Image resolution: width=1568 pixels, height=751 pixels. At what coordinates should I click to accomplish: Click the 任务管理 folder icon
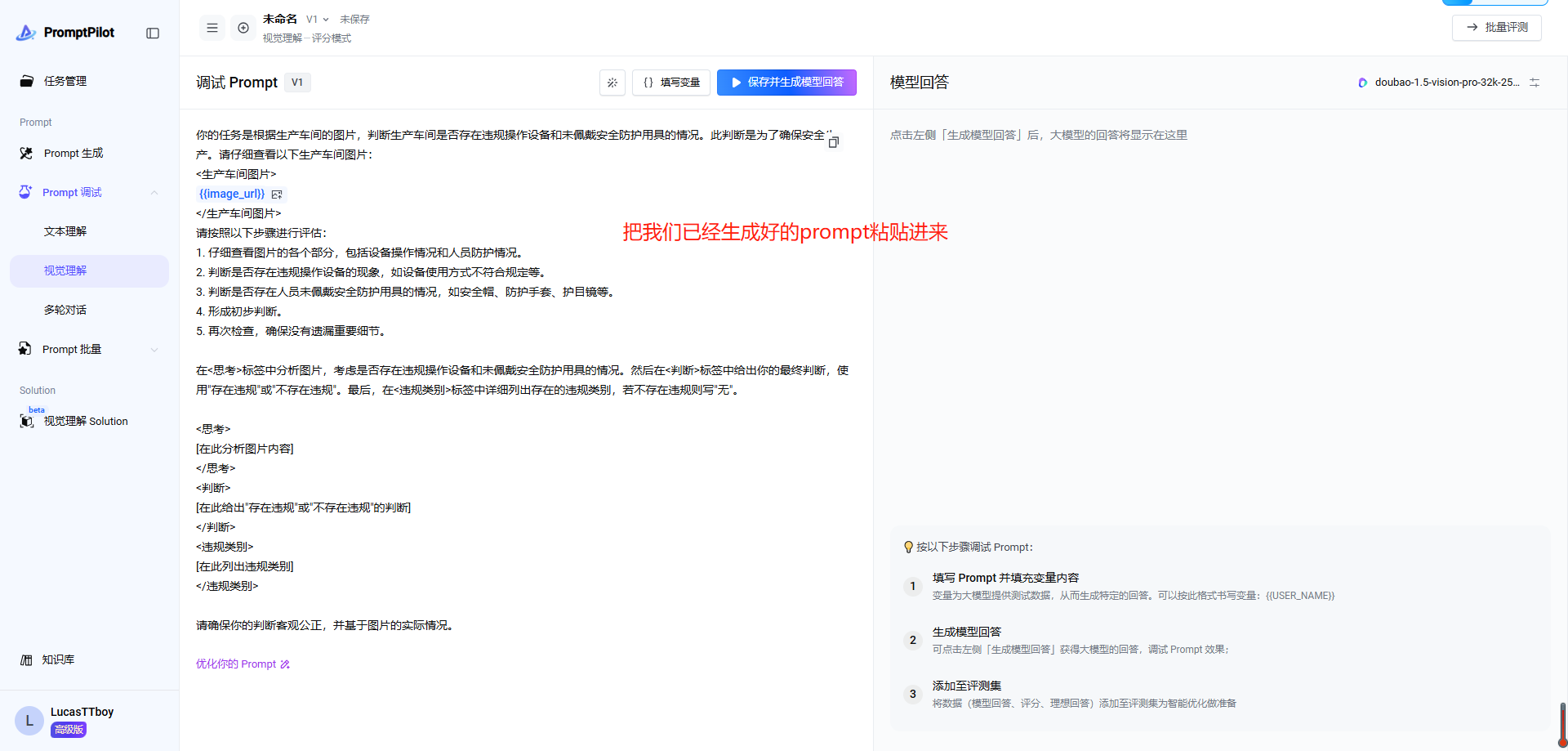[27, 81]
